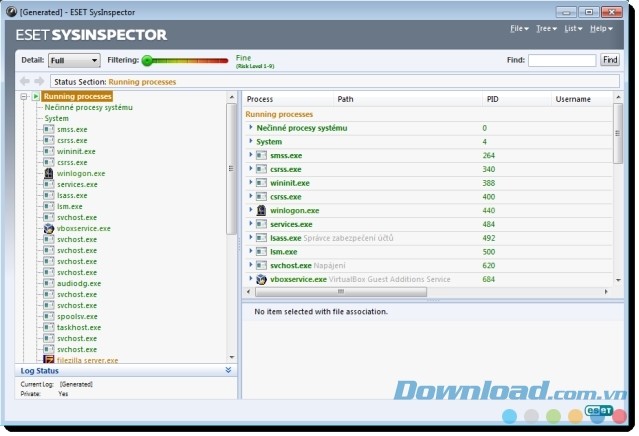Sort by the Username column header
Image resolution: width=639 pixels, height=436 pixels.
click(x=582, y=99)
